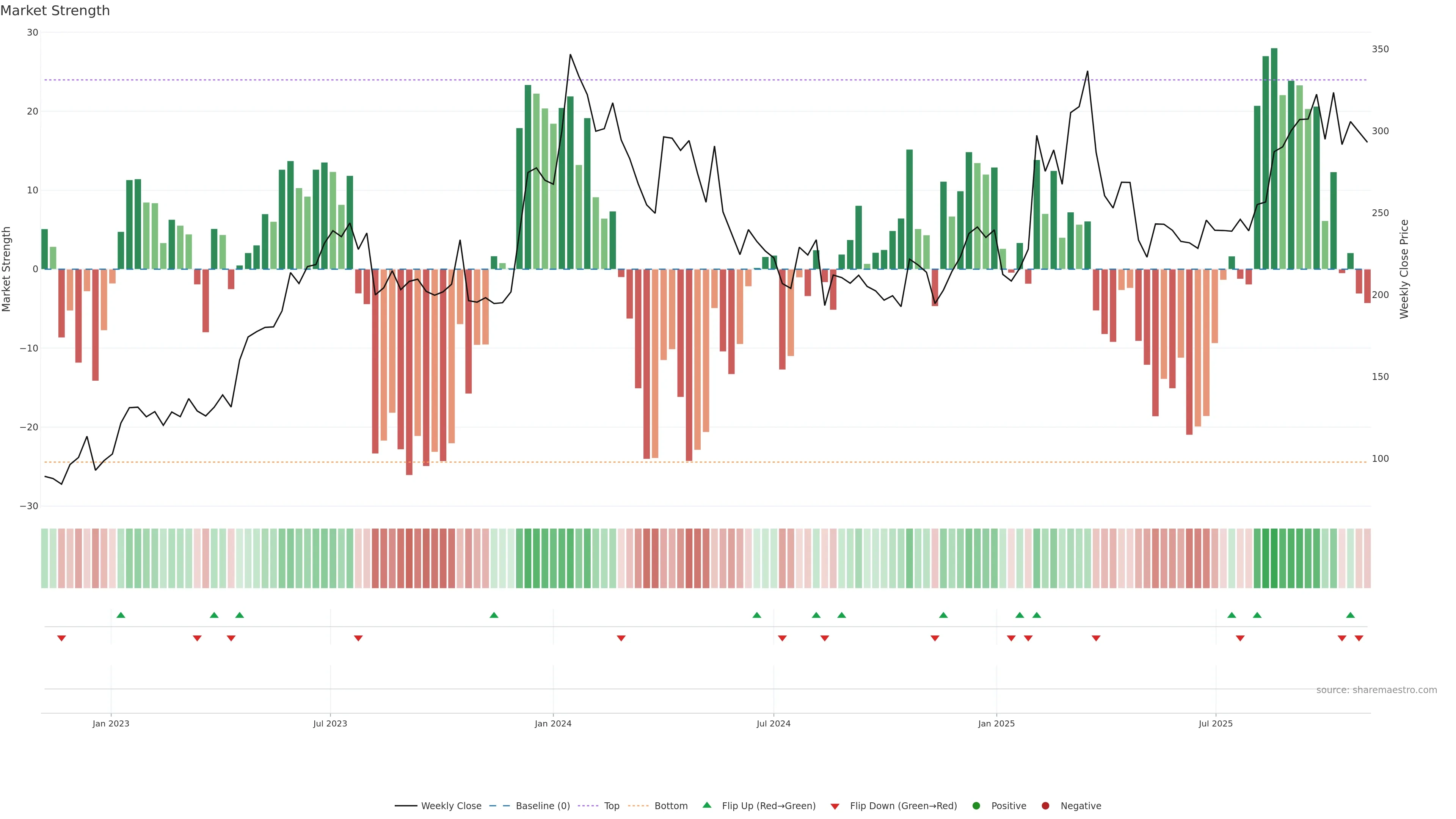Open the source: sharemaestro.com text link
This screenshot has height=819, width=1456.
(1376, 690)
